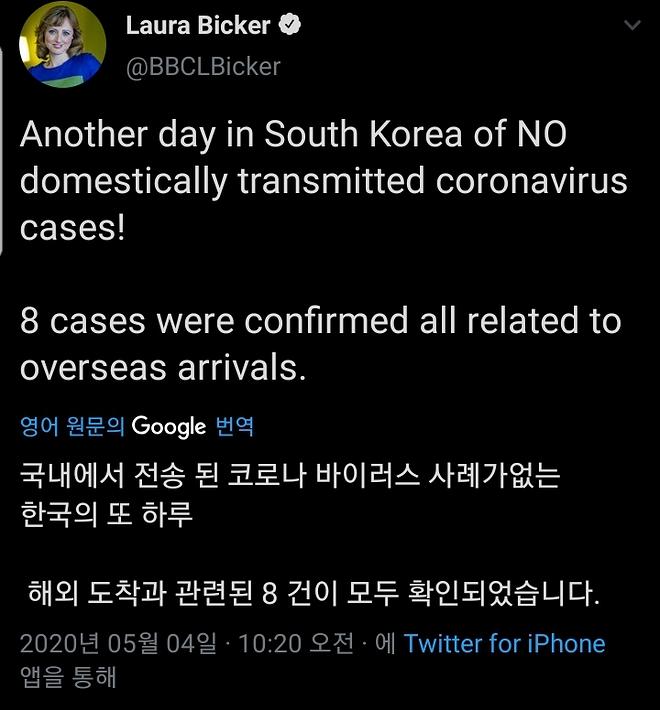Click the '8 cases were confirmed' sentence
This screenshot has height=710, width=660.
click(x=320, y=321)
